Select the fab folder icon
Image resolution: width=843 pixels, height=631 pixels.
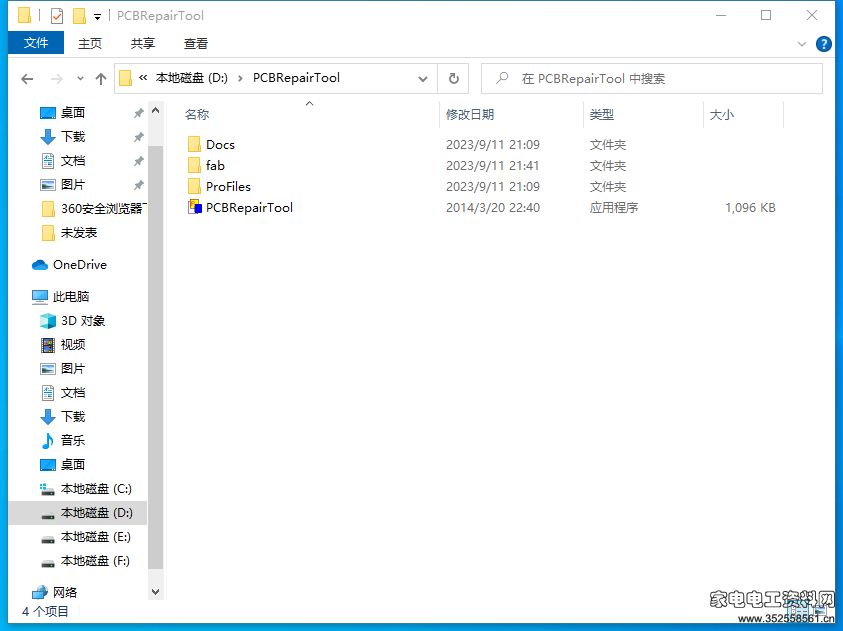(194, 166)
